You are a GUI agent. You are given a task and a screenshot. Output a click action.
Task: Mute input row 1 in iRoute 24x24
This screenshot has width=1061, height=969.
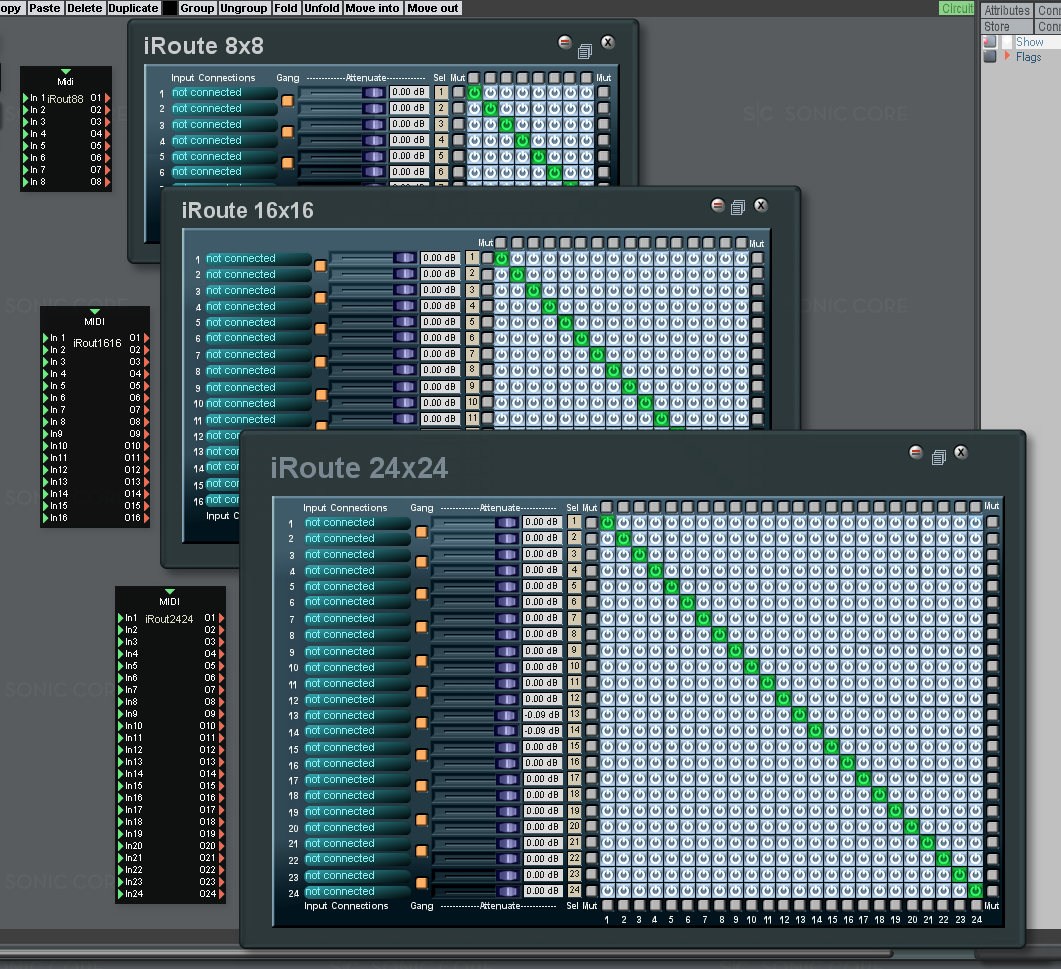tap(591, 523)
